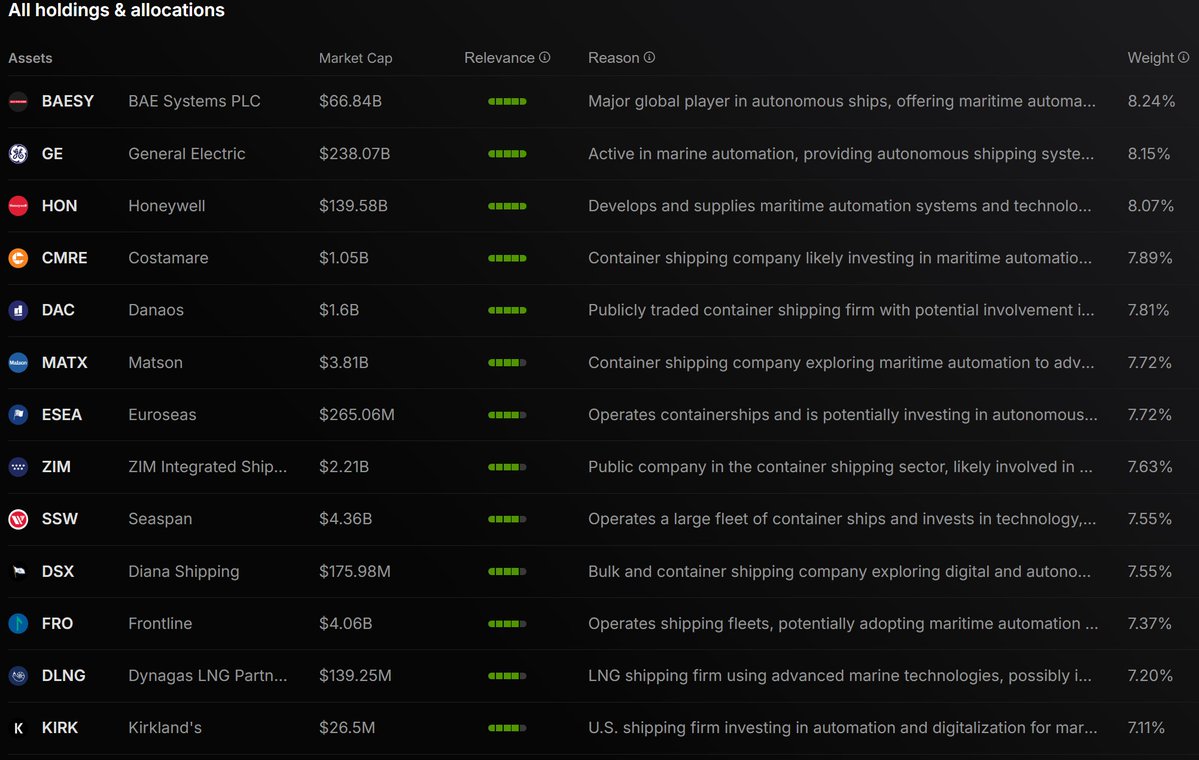Image resolution: width=1199 pixels, height=760 pixels.
Task: Select the ZIM ticker
Action: click(x=56, y=466)
